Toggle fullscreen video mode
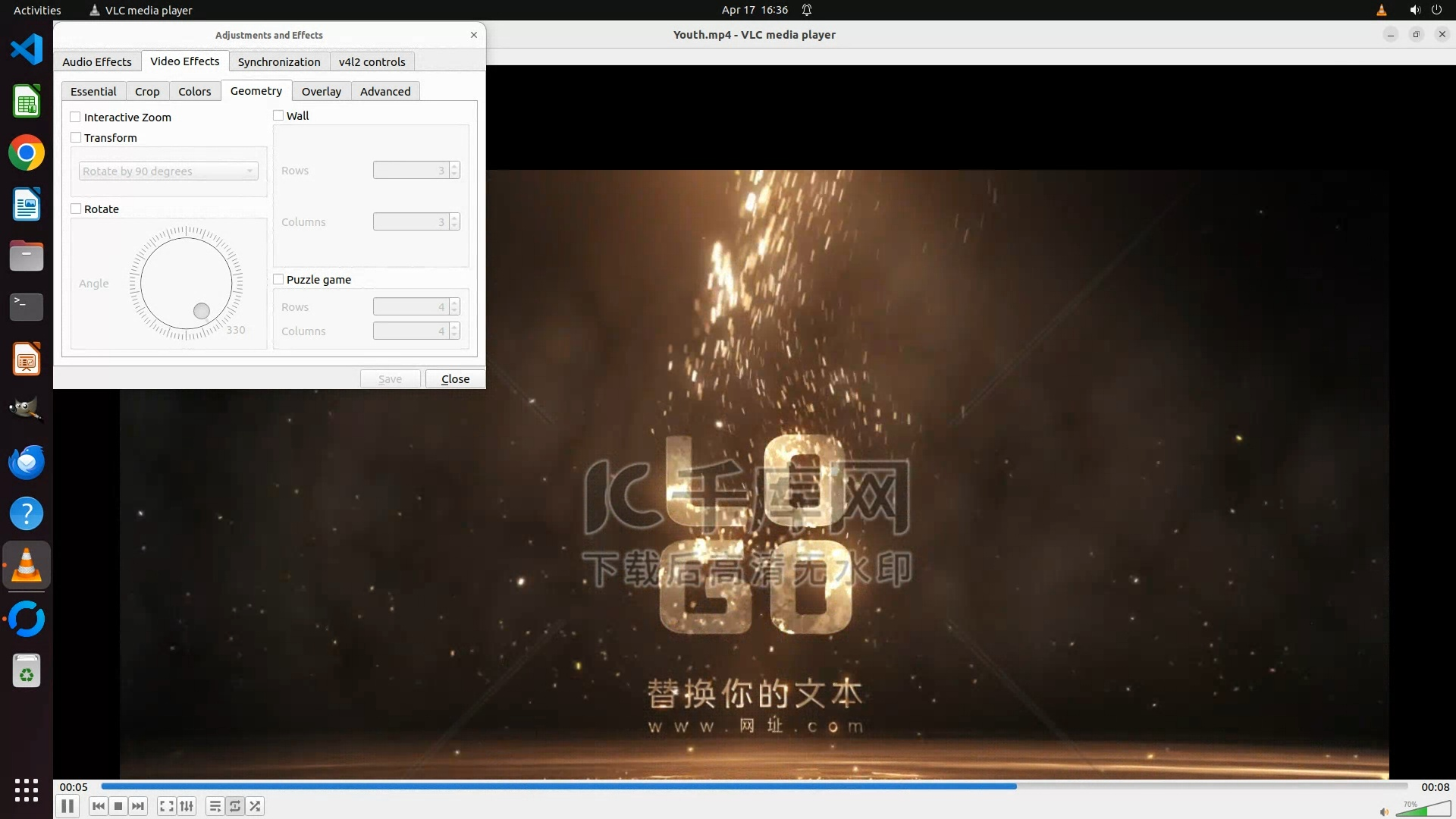1456x819 pixels. click(167, 806)
